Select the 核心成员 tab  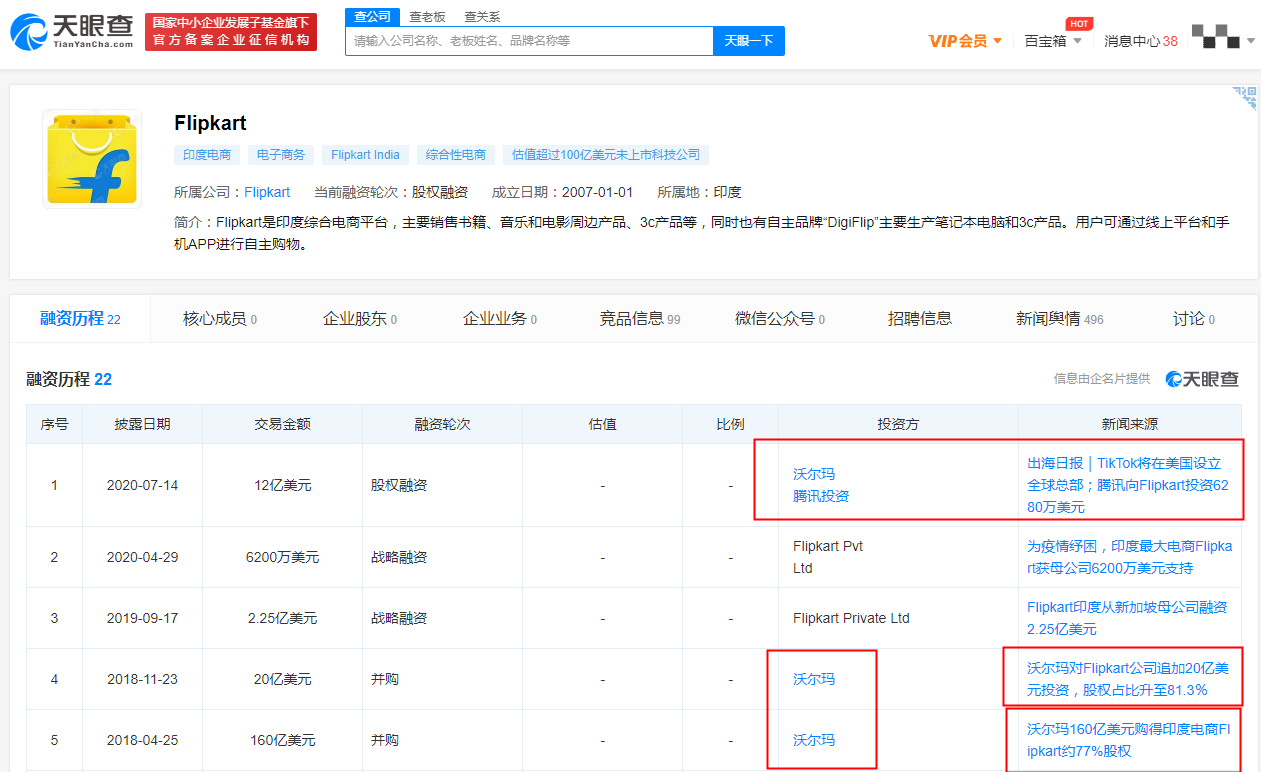220,319
